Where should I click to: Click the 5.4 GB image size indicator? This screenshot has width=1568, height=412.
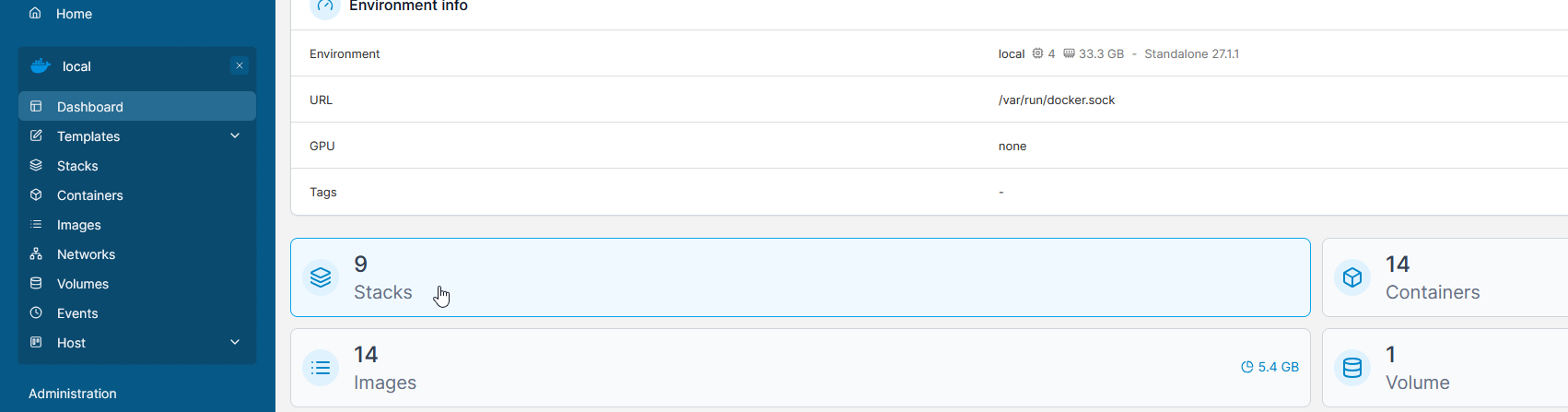(x=1270, y=367)
